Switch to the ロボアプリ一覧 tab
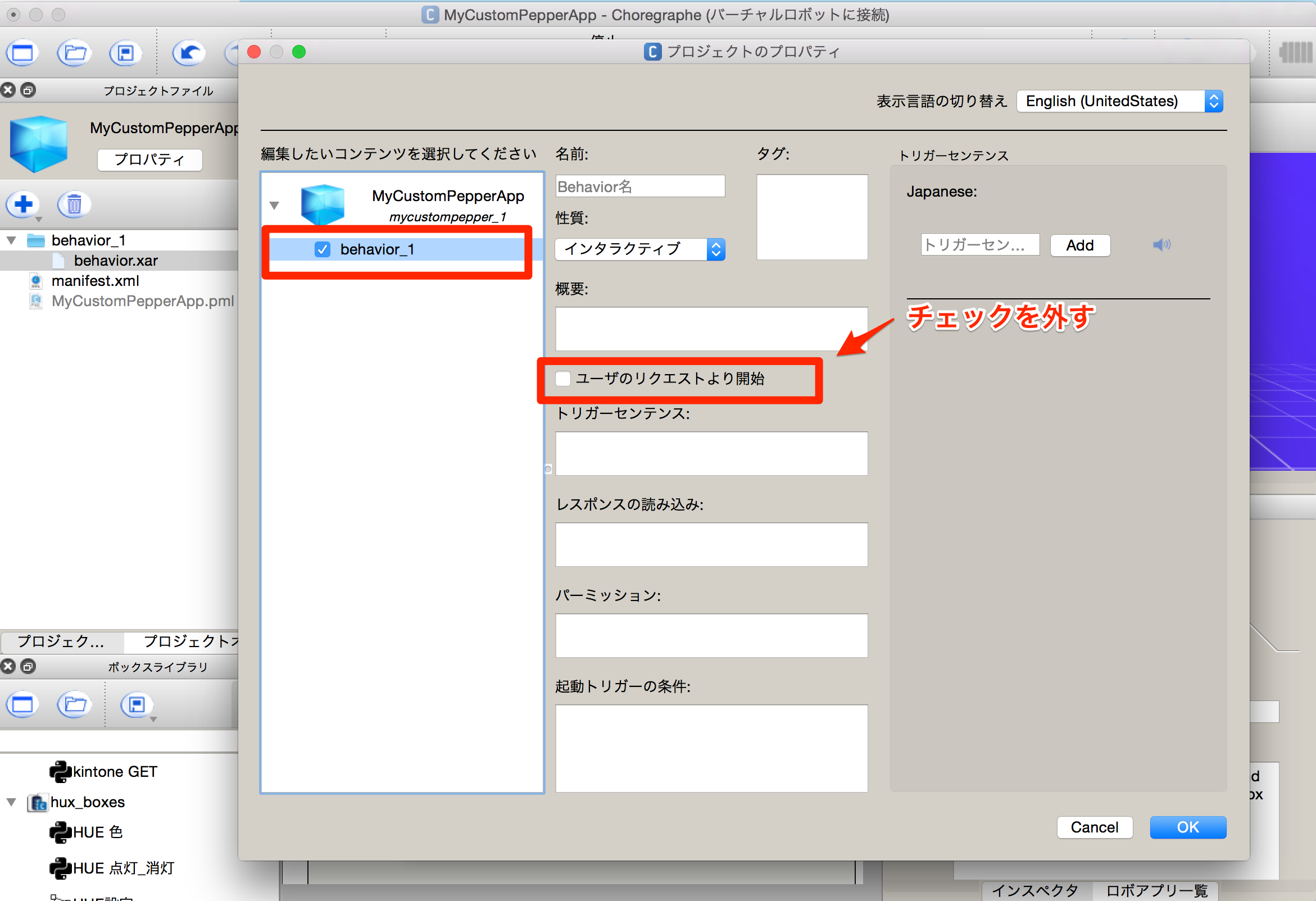1316x901 pixels. click(1157, 890)
